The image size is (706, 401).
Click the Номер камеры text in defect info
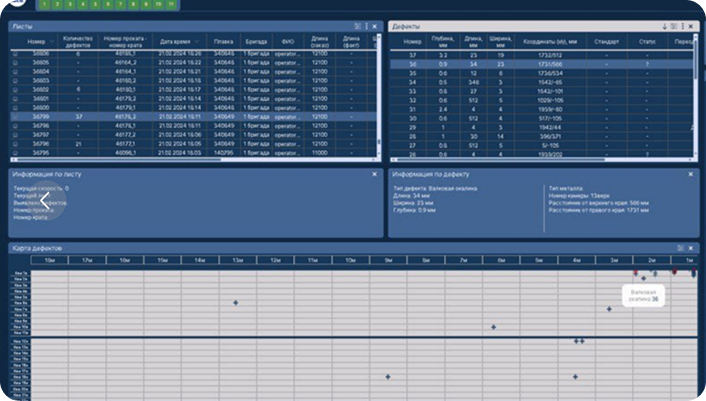click(x=579, y=196)
